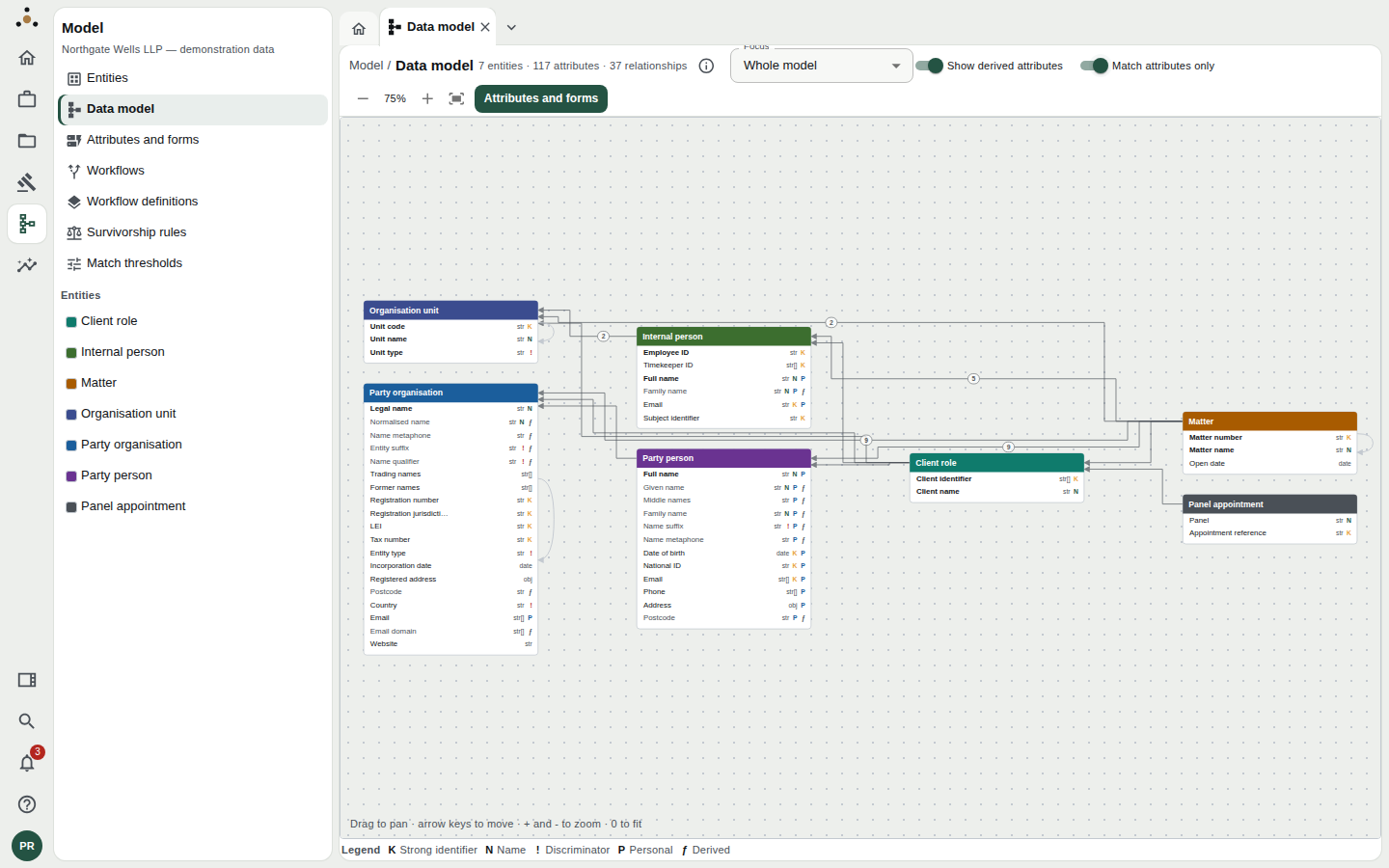Select Party organisation entity in sidebar
Viewport: 1389px width, 868px height.
(193, 445)
